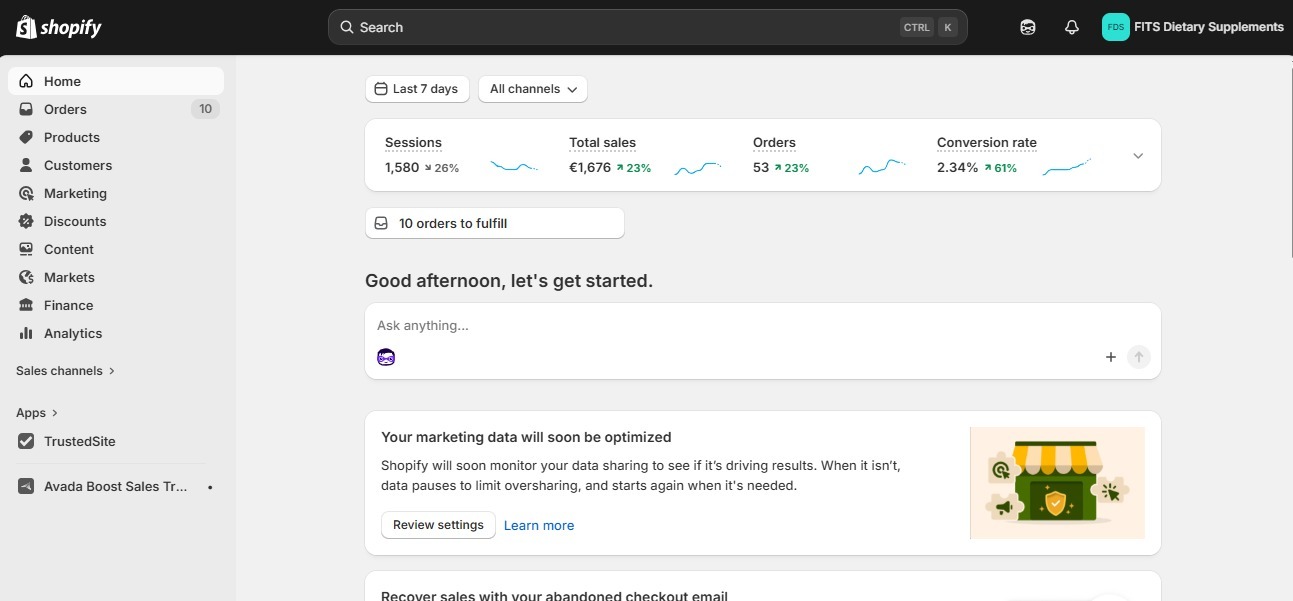Expand Sales channels section
The height and width of the screenshot is (601, 1293).
[65, 371]
